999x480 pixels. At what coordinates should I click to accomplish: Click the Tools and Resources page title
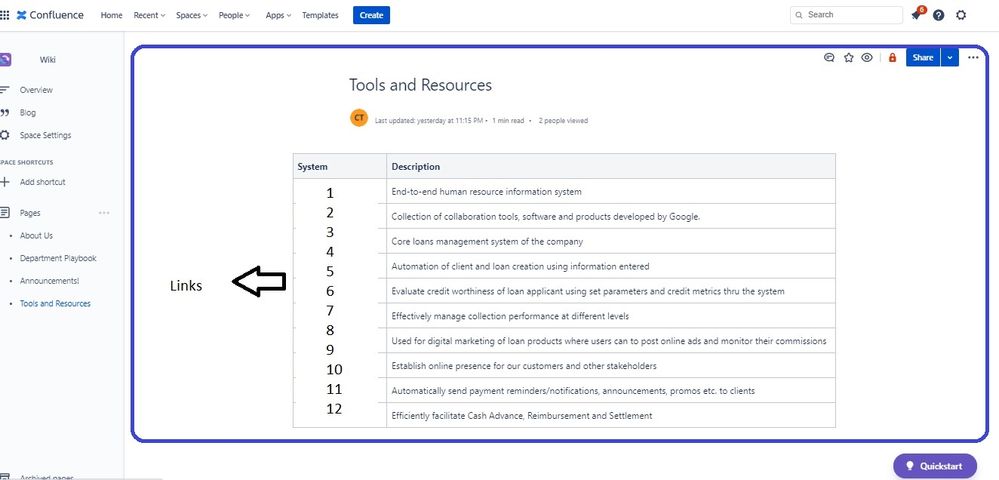(x=420, y=85)
